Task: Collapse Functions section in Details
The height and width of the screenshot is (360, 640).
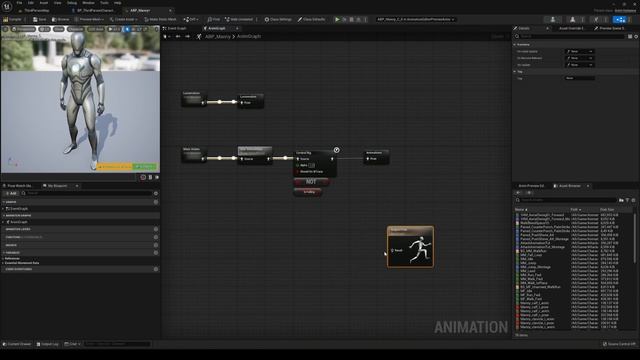Action: point(515,44)
